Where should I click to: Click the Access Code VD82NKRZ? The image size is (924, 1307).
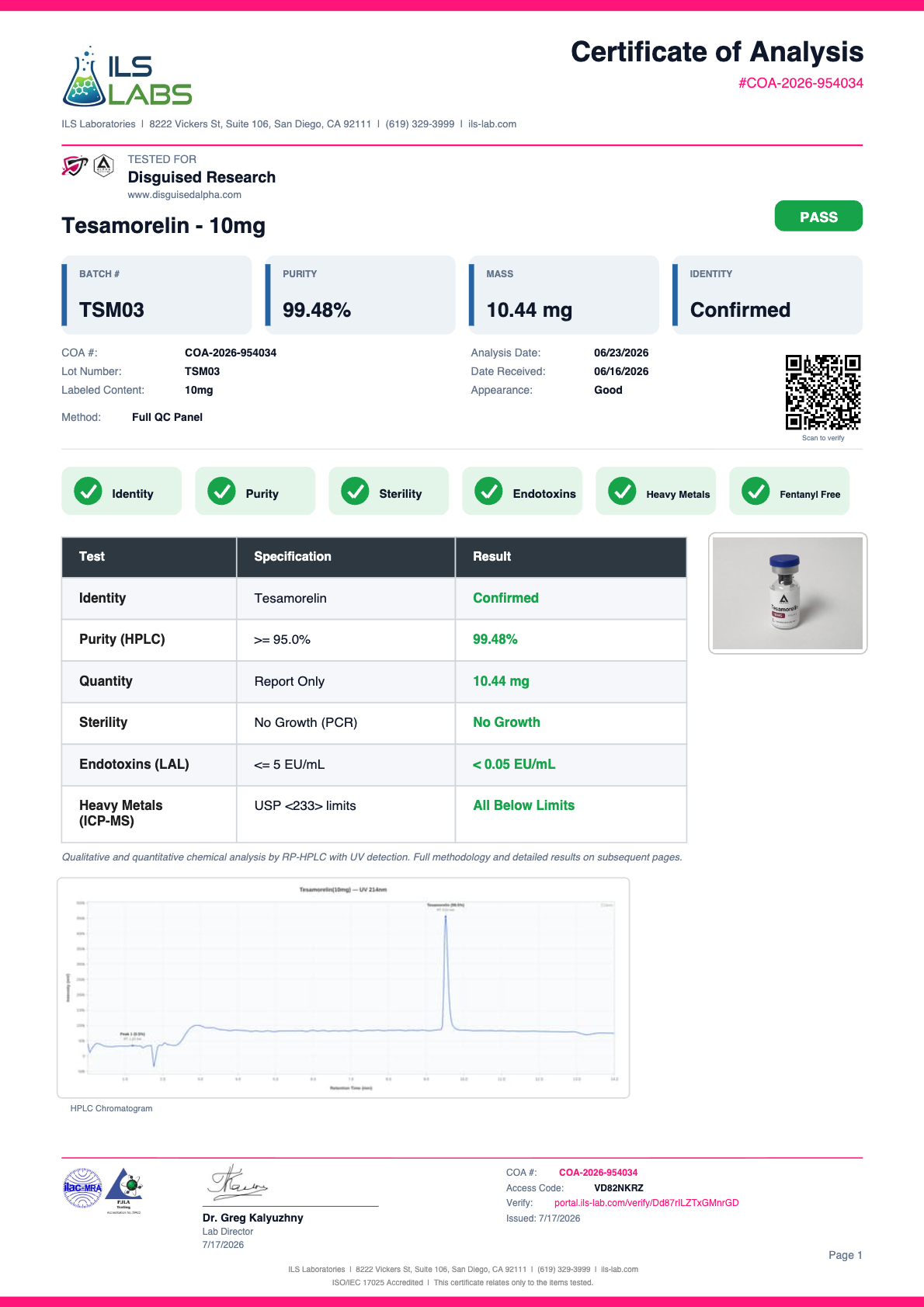point(619,1188)
